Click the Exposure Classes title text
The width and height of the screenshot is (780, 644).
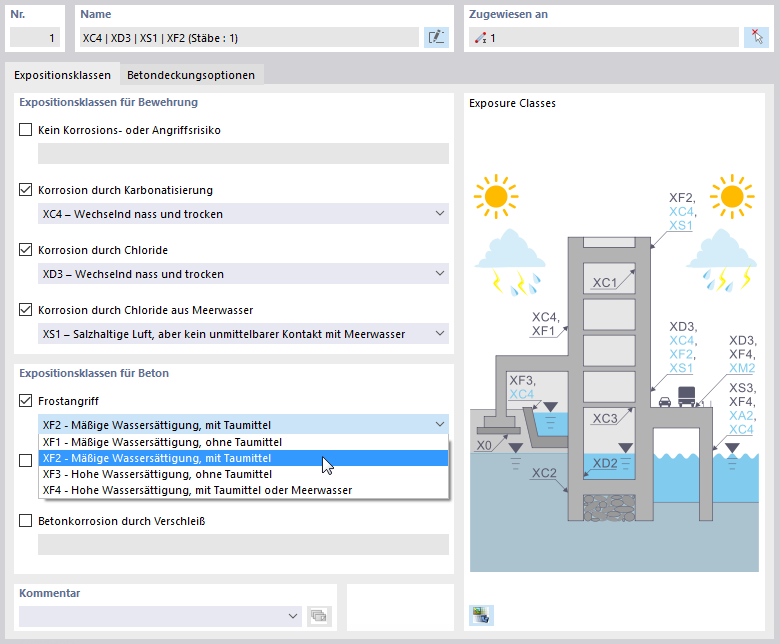pos(512,103)
